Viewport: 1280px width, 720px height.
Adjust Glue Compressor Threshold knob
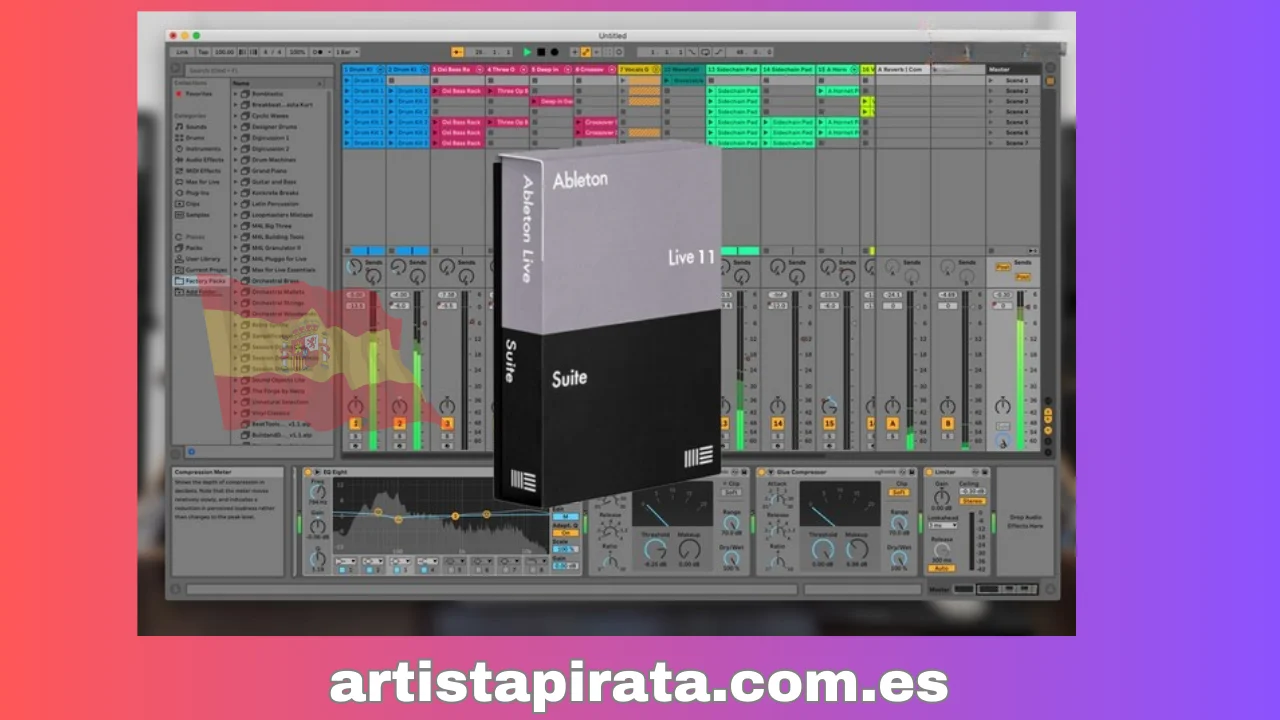click(x=823, y=550)
